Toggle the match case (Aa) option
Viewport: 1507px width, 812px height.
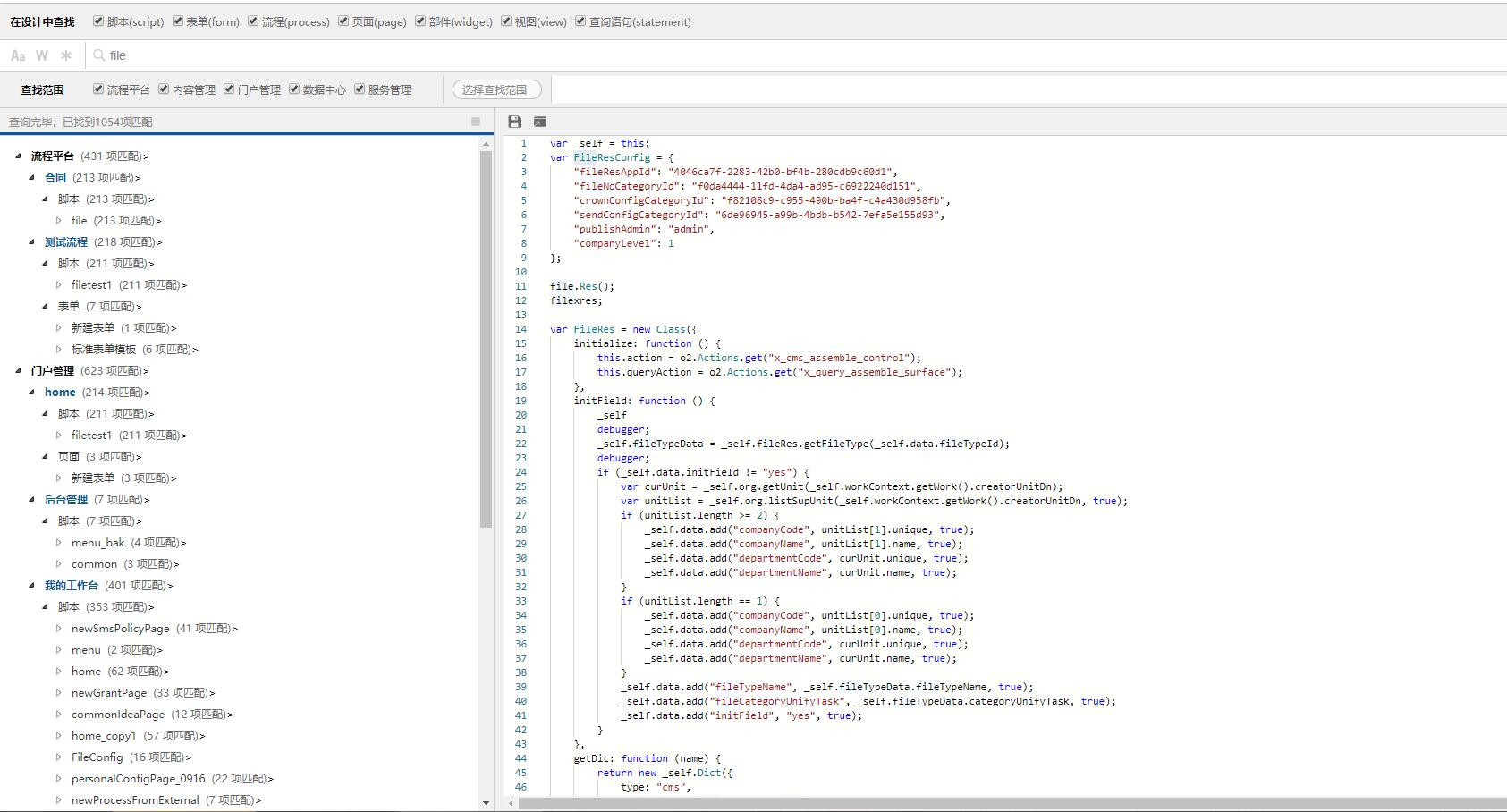coord(18,55)
